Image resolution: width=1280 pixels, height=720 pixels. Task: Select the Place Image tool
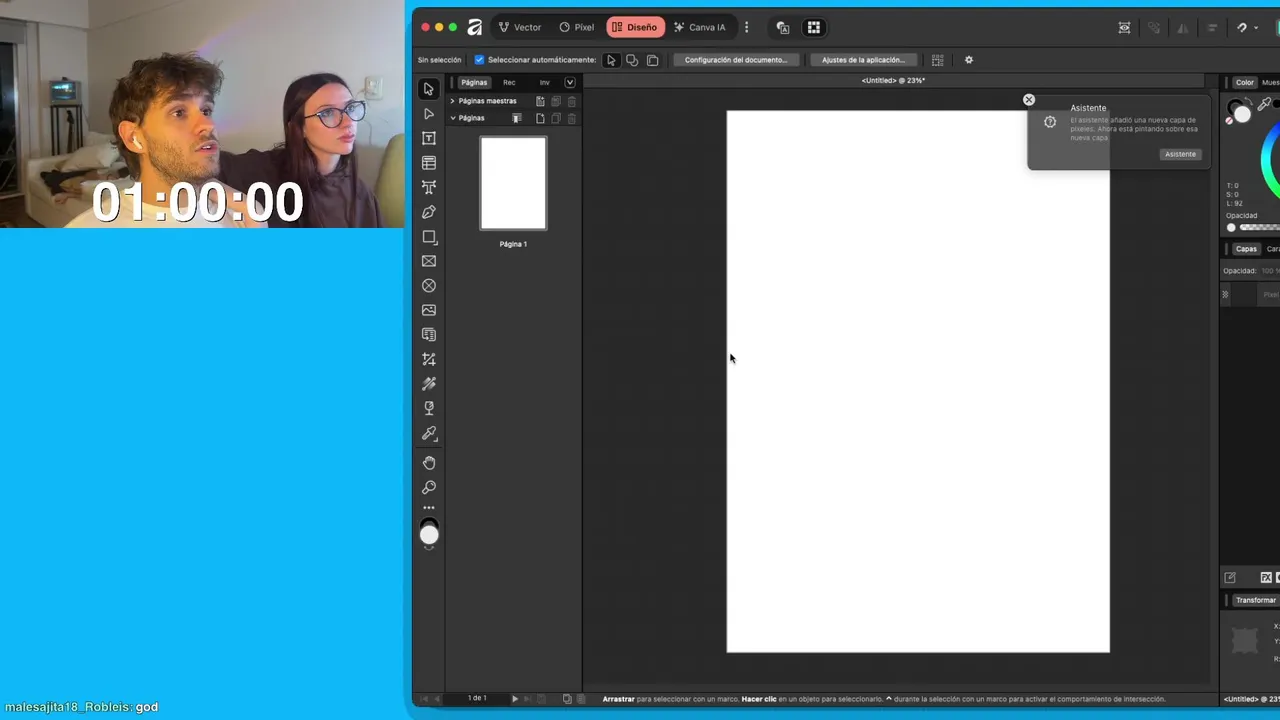429,310
